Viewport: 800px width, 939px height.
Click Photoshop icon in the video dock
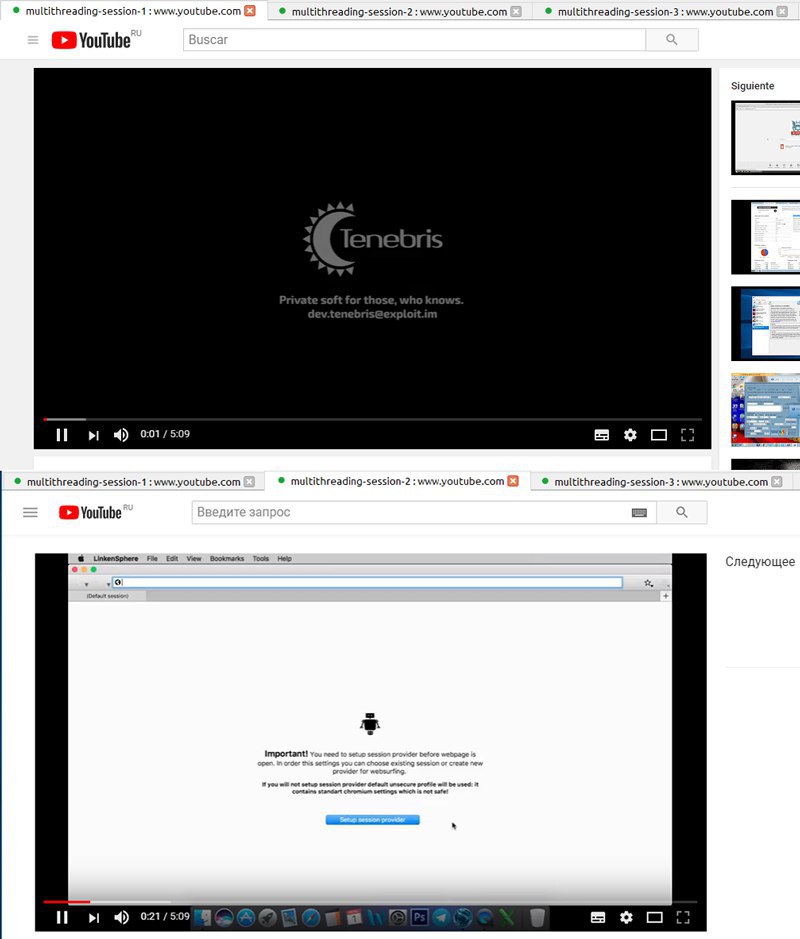(419, 917)
